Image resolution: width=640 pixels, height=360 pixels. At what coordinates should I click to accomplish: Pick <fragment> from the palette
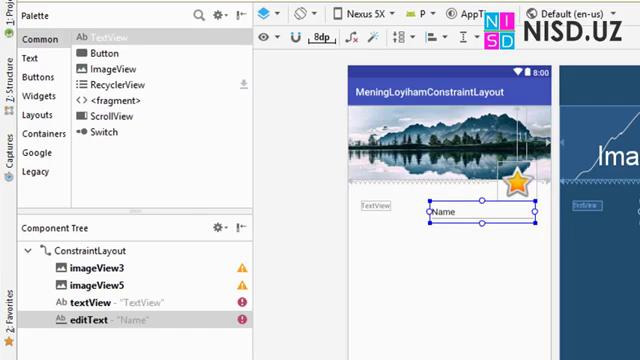tap(162, 100)
